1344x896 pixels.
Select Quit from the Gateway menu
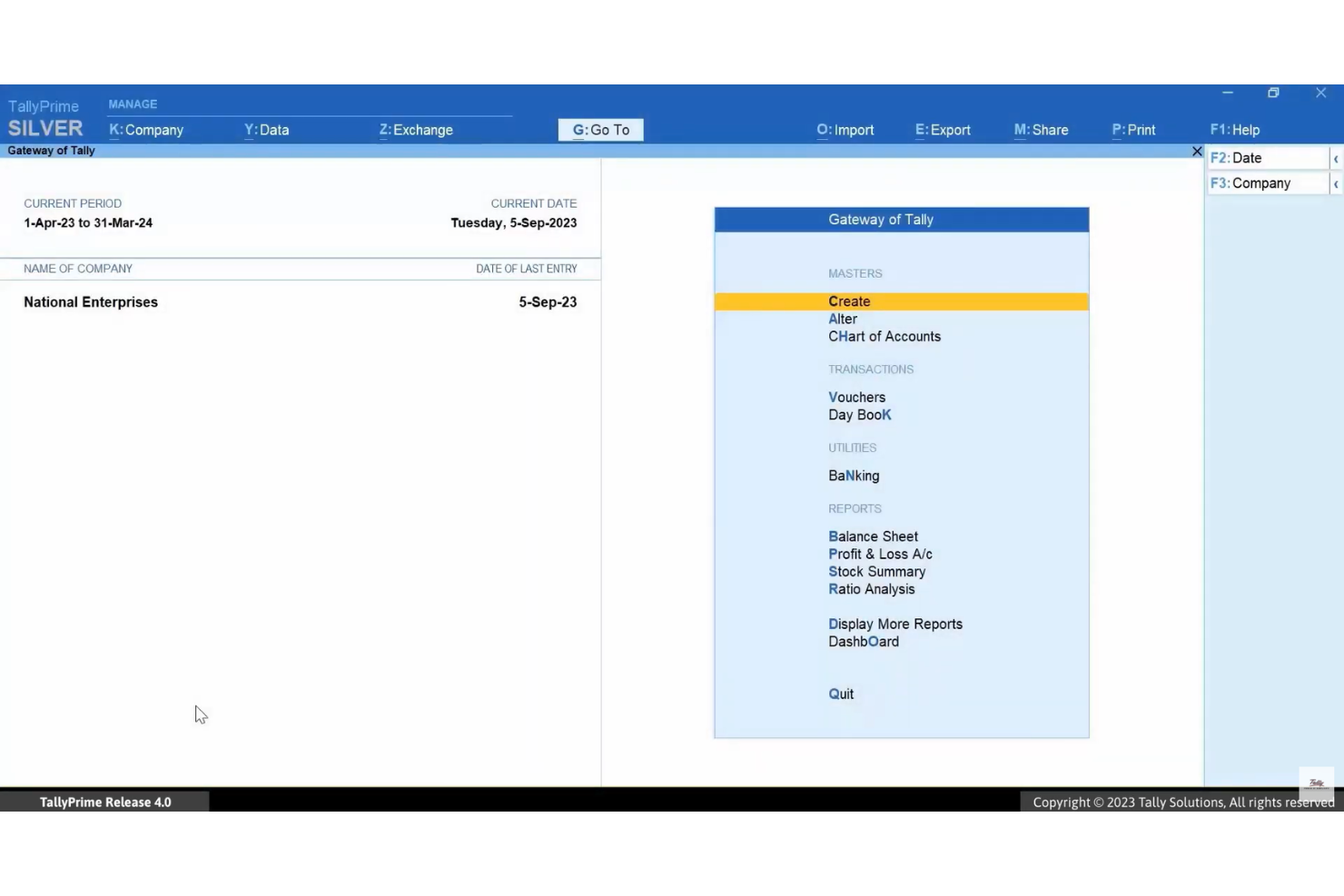click(840, 694)
